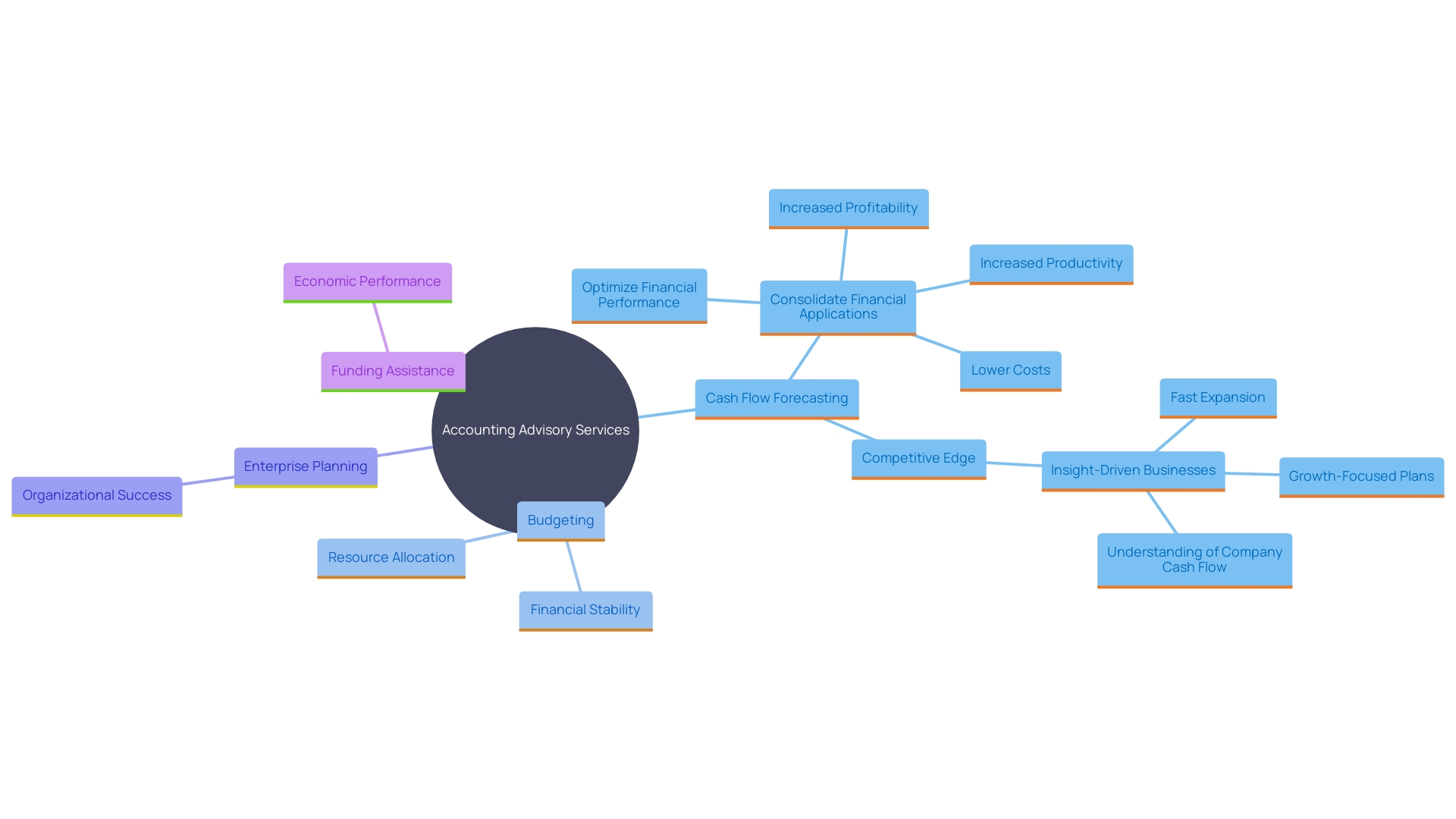Click the Accounting Advisory Services central node

pyautogui.click(x=536, y=430)
